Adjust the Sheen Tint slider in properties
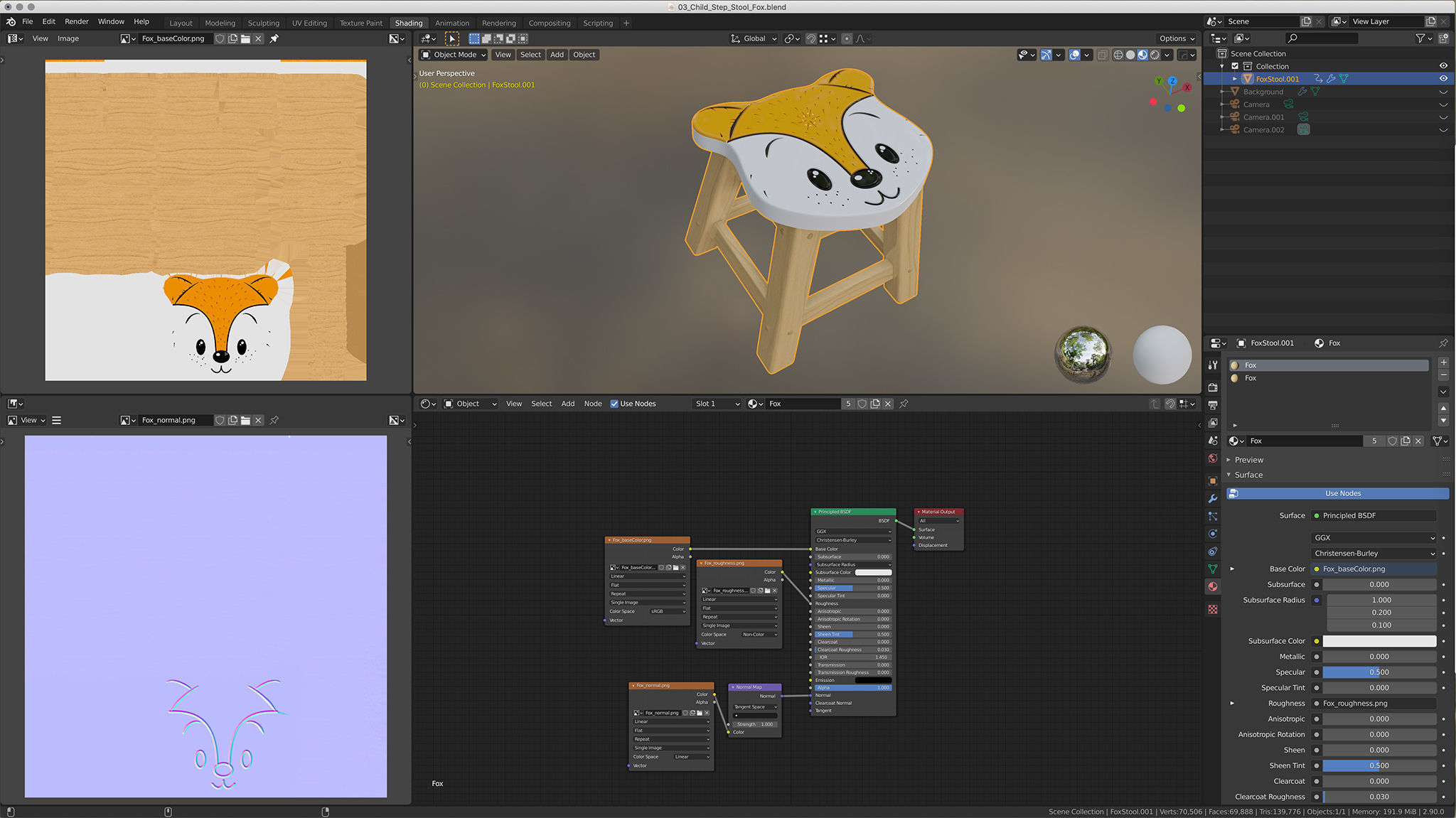The image size is (1456, 818). (1379, 766)
